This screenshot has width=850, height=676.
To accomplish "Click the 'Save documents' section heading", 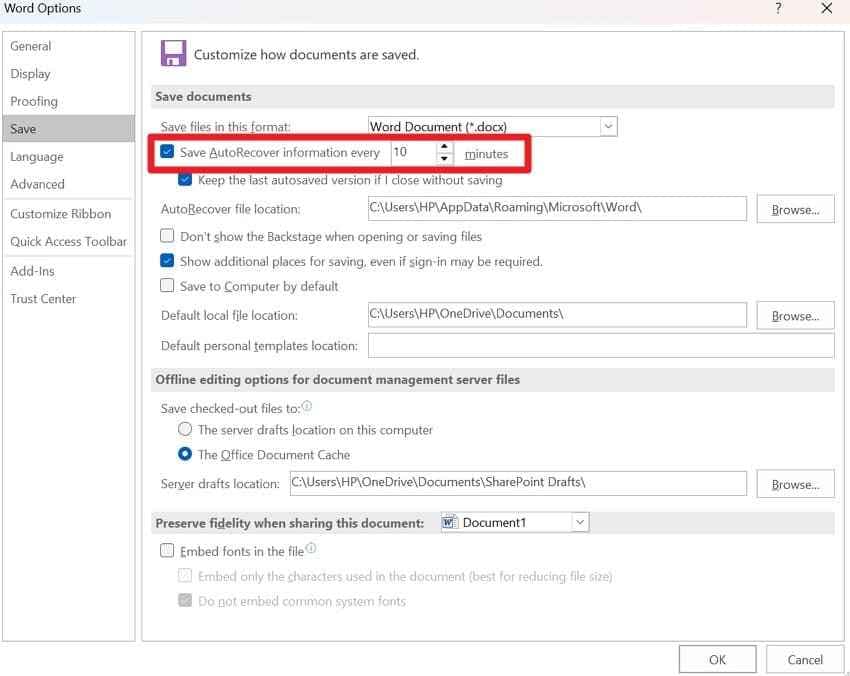I will click(x=203, y=96).
